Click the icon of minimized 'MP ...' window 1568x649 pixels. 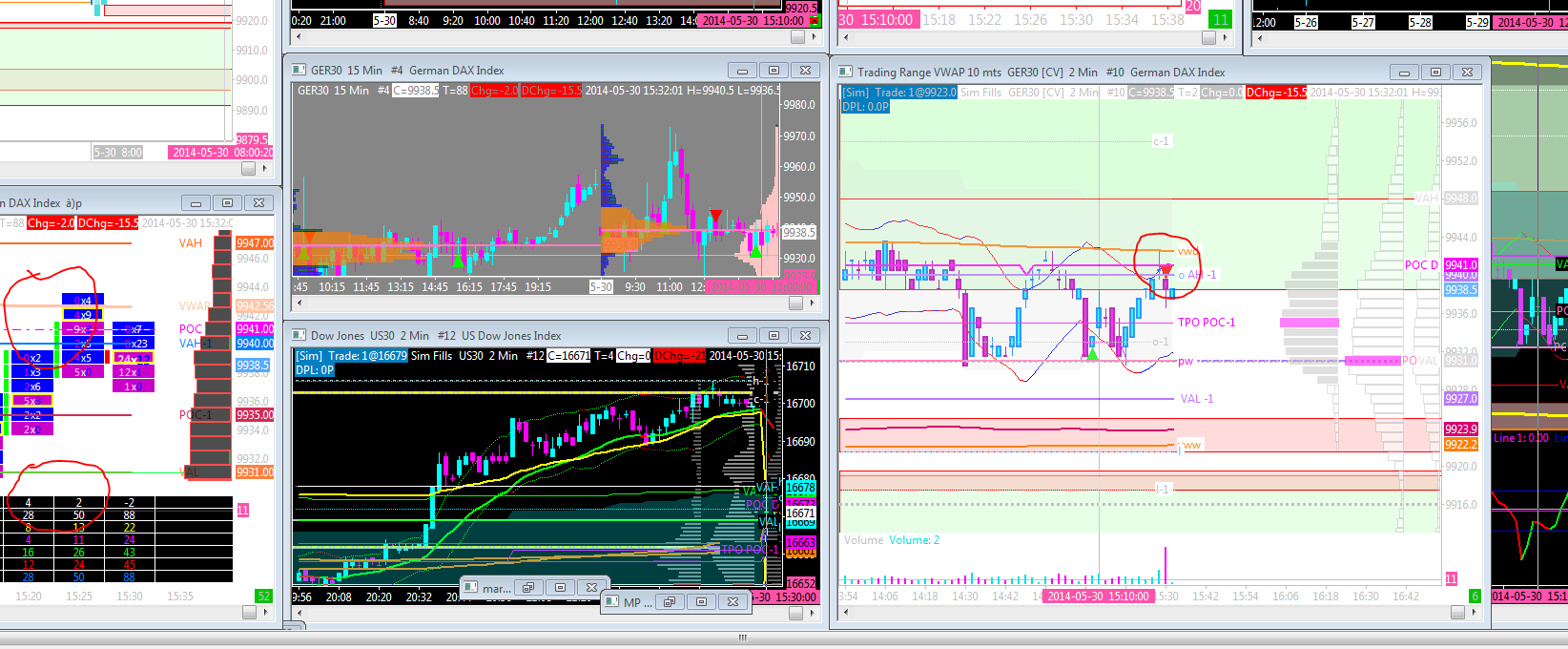(x=612, y=602)
